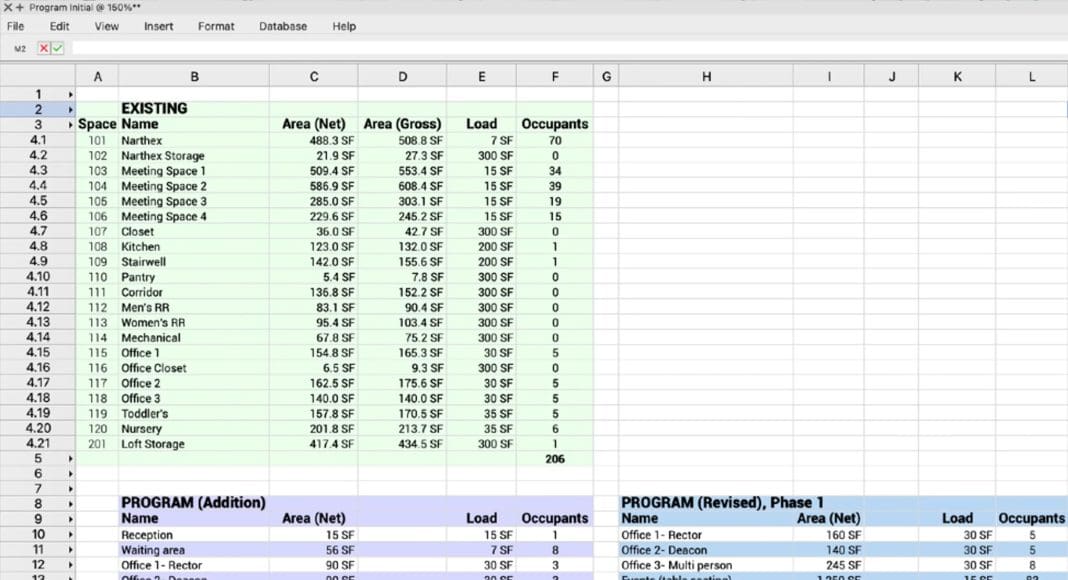Click the red X cancel entry icon
Screen dimensions: 1068x580
pyautogui.click(x=44, y=48)
